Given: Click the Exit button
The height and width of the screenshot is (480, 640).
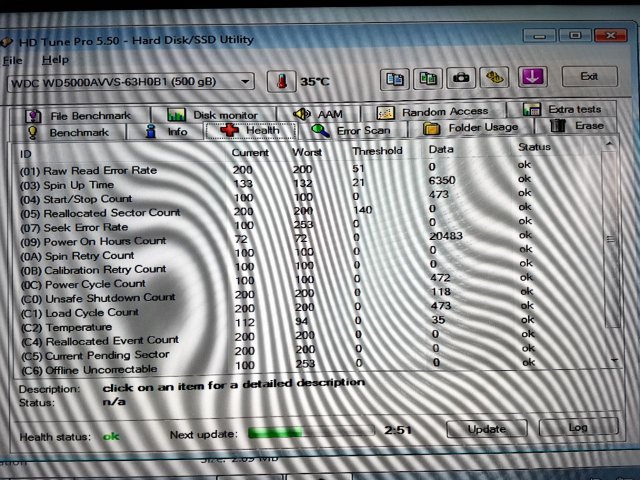Looking at the screenshot, I should 589,76.
